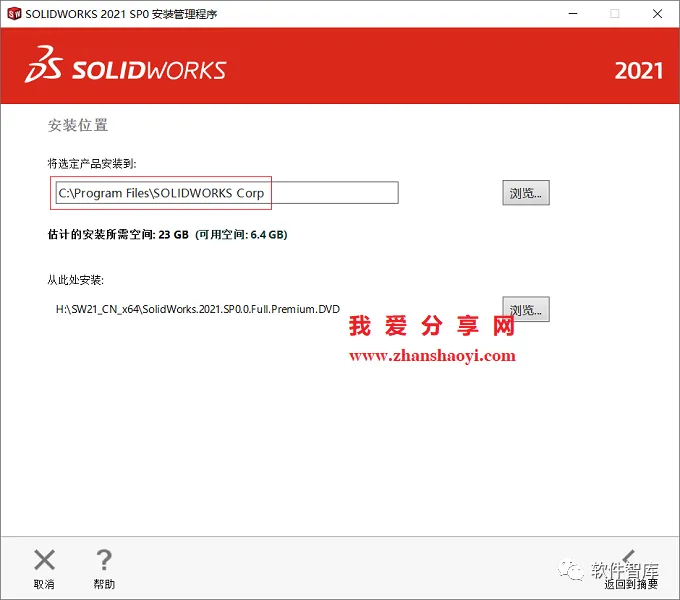This screenshot has height=600, width=680.
Task: Click the Cancel (取消) X icon
Action: pyautogui.click(x=44, y=560)
